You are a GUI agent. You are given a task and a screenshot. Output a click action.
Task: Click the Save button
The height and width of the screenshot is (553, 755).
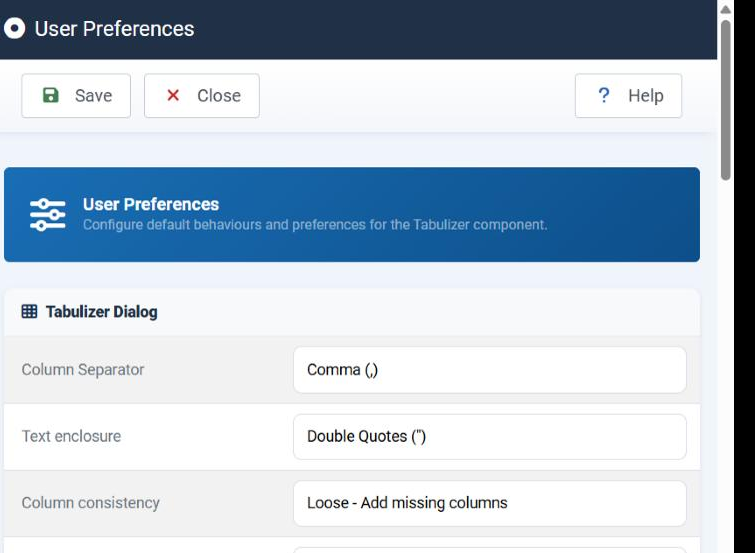(x=76, y=96)
